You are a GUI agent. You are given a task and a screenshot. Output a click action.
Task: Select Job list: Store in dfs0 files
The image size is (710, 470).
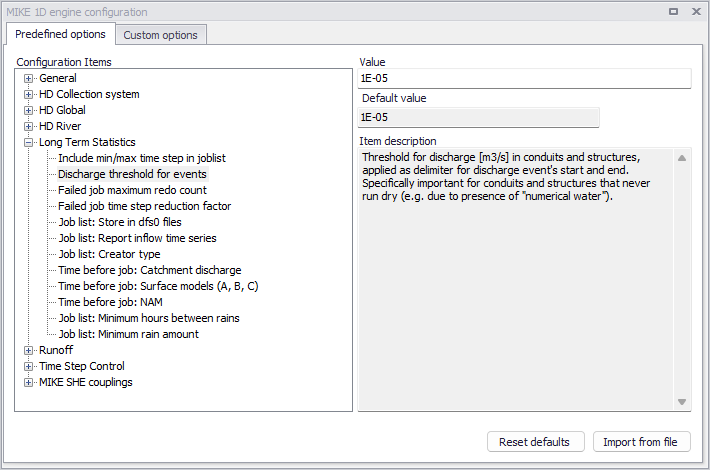coord(120,222)
